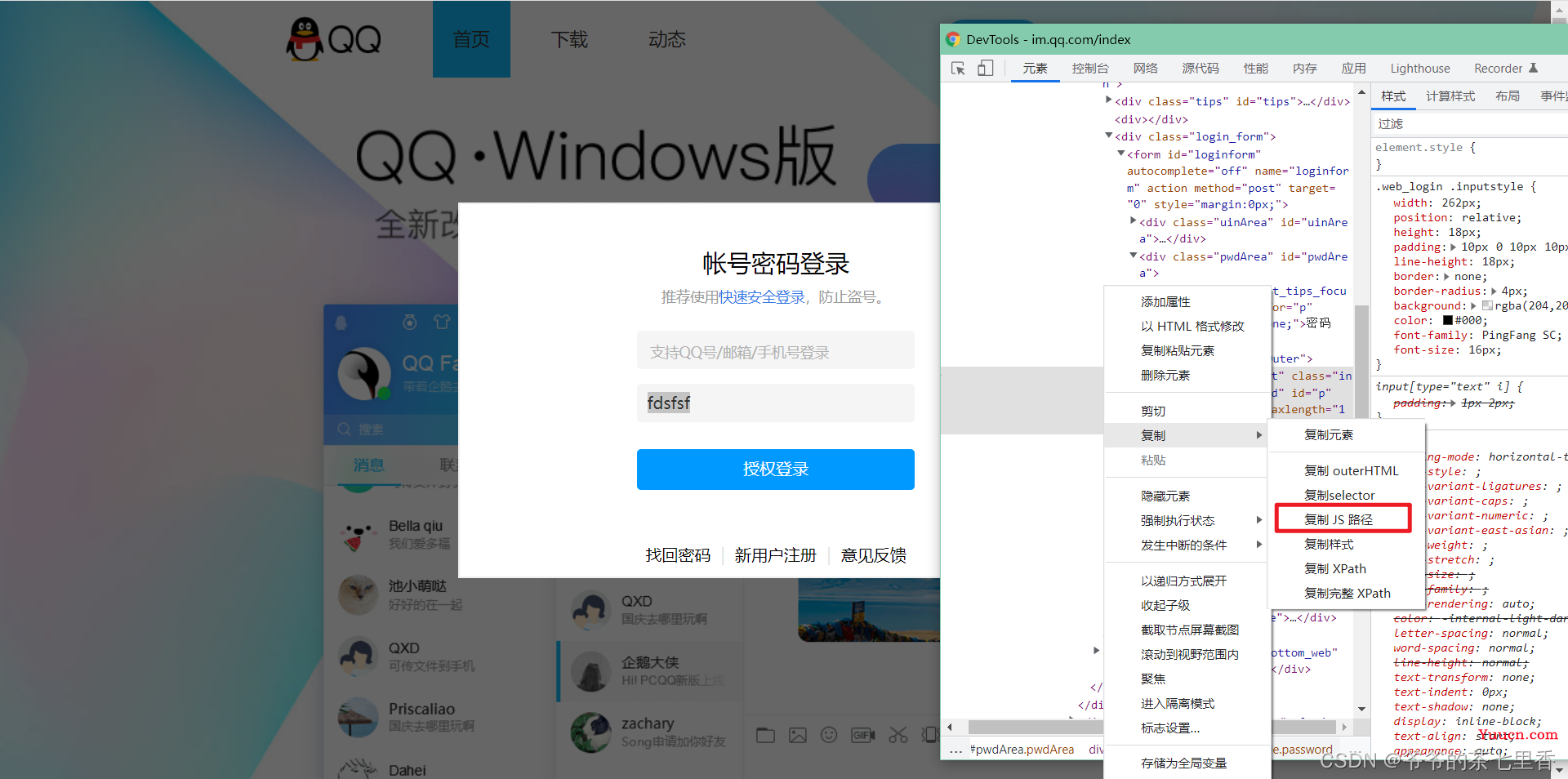
Task: Click the 授权登录 button
Action: (775, 470)
